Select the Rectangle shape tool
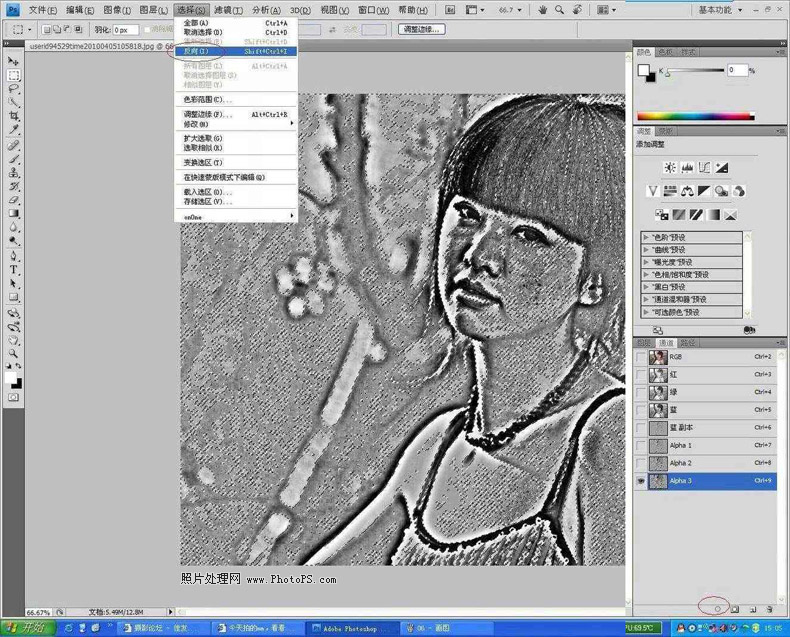This screenshot has width=790, height=637. coord(14,297)
